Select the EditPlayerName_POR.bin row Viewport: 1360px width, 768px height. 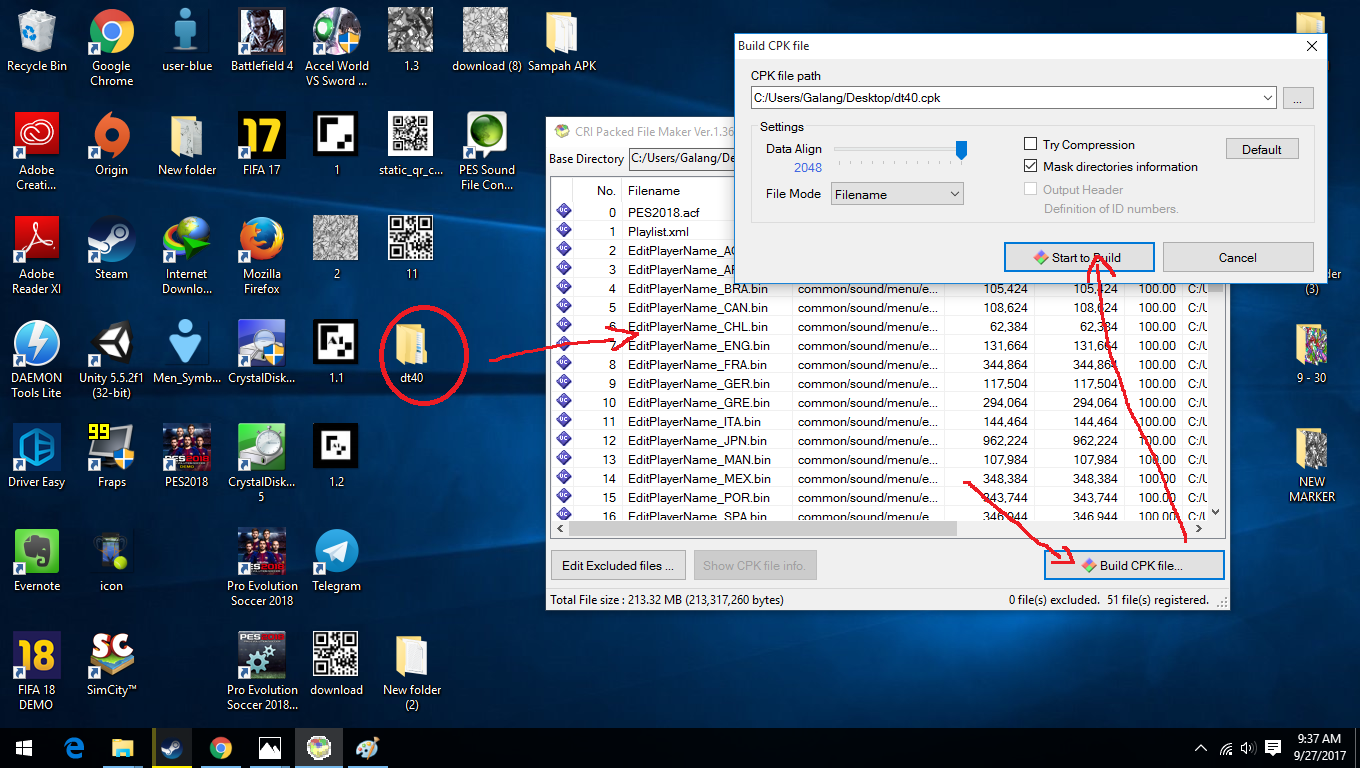[880, 497]
